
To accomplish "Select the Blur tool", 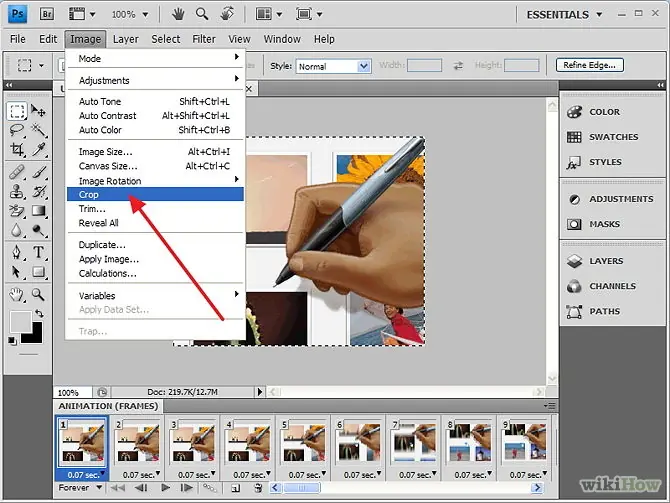I will (17, 230).
